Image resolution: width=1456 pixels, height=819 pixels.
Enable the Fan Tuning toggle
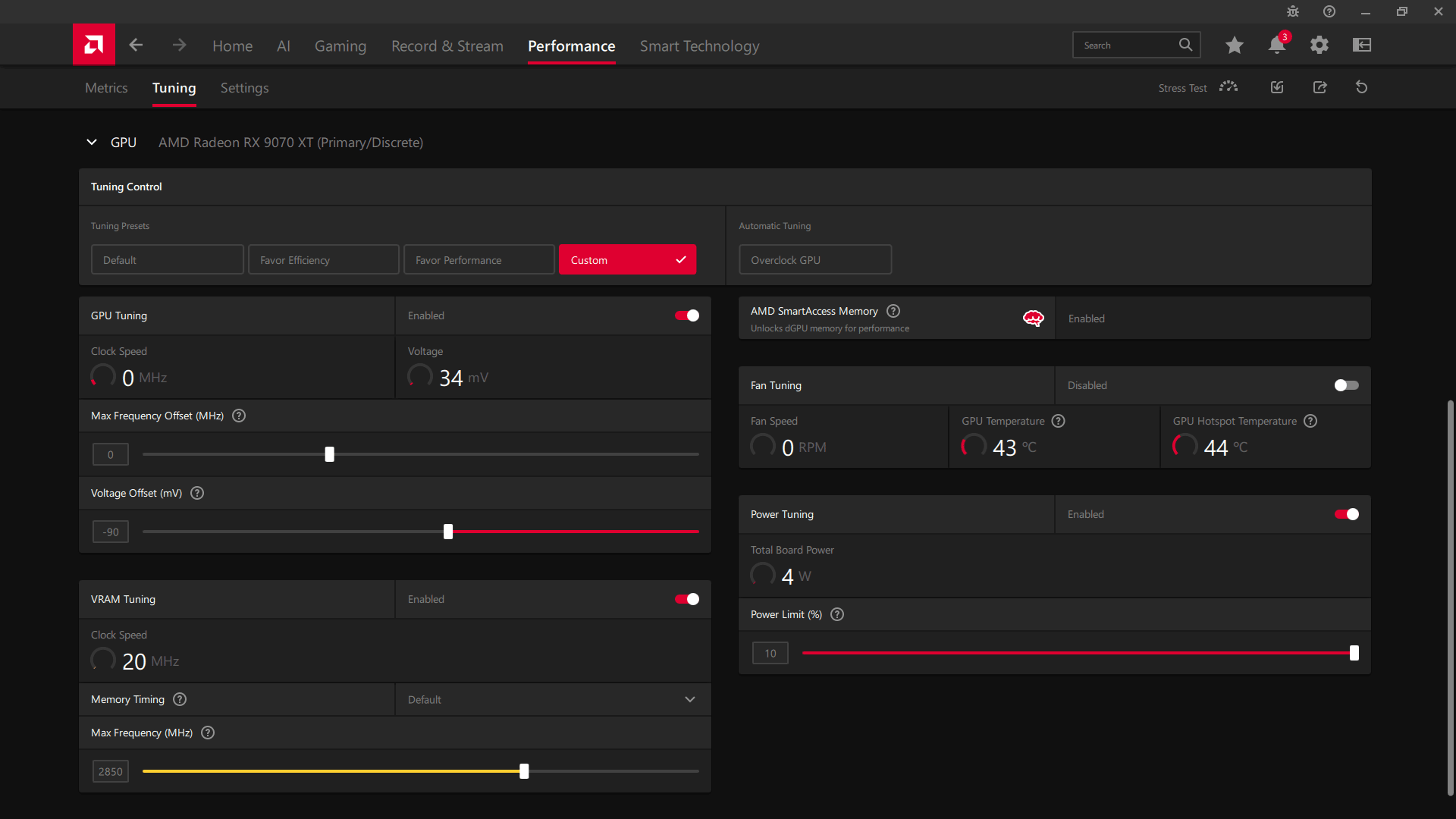tap(1346, 385)
